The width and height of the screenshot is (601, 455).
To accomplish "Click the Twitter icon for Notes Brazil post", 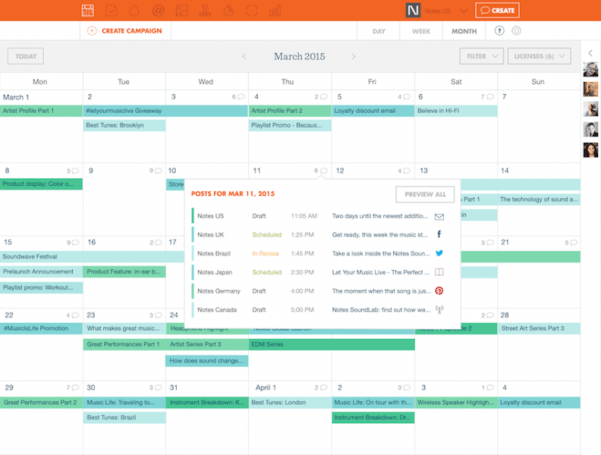I will coord(438,253).
